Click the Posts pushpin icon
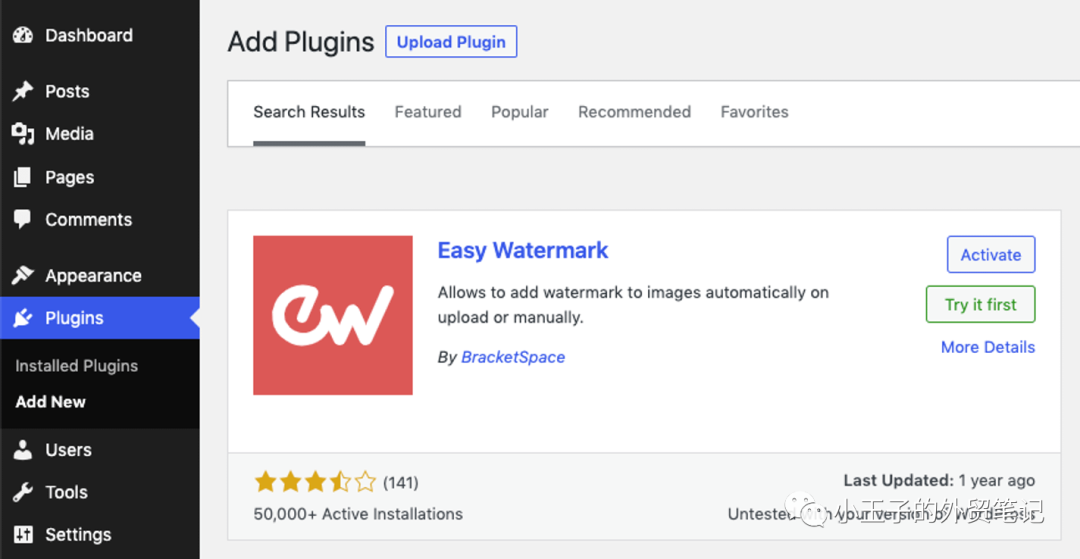1080x559 pixels. point(23,92)
